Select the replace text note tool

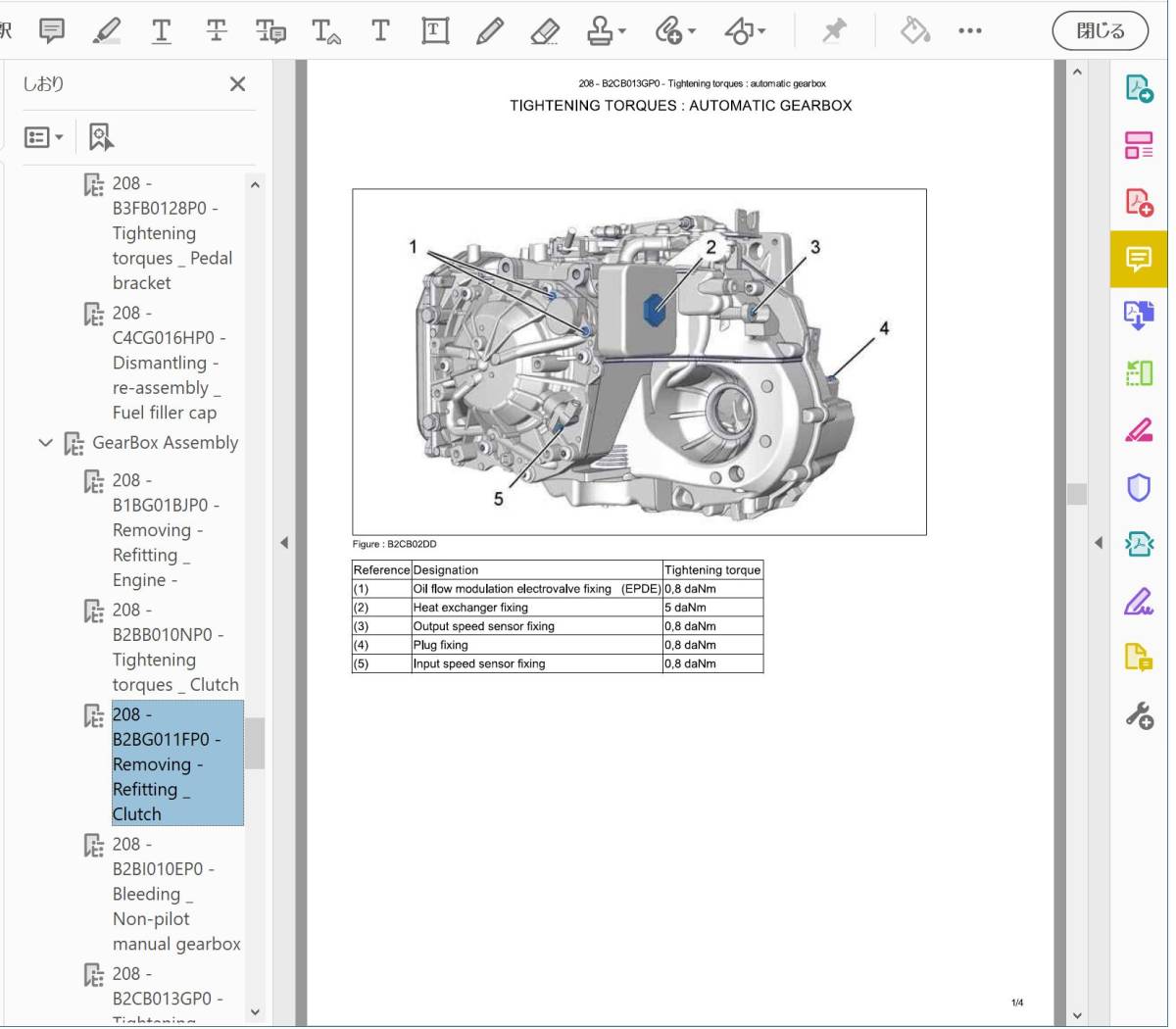[270, 30]
